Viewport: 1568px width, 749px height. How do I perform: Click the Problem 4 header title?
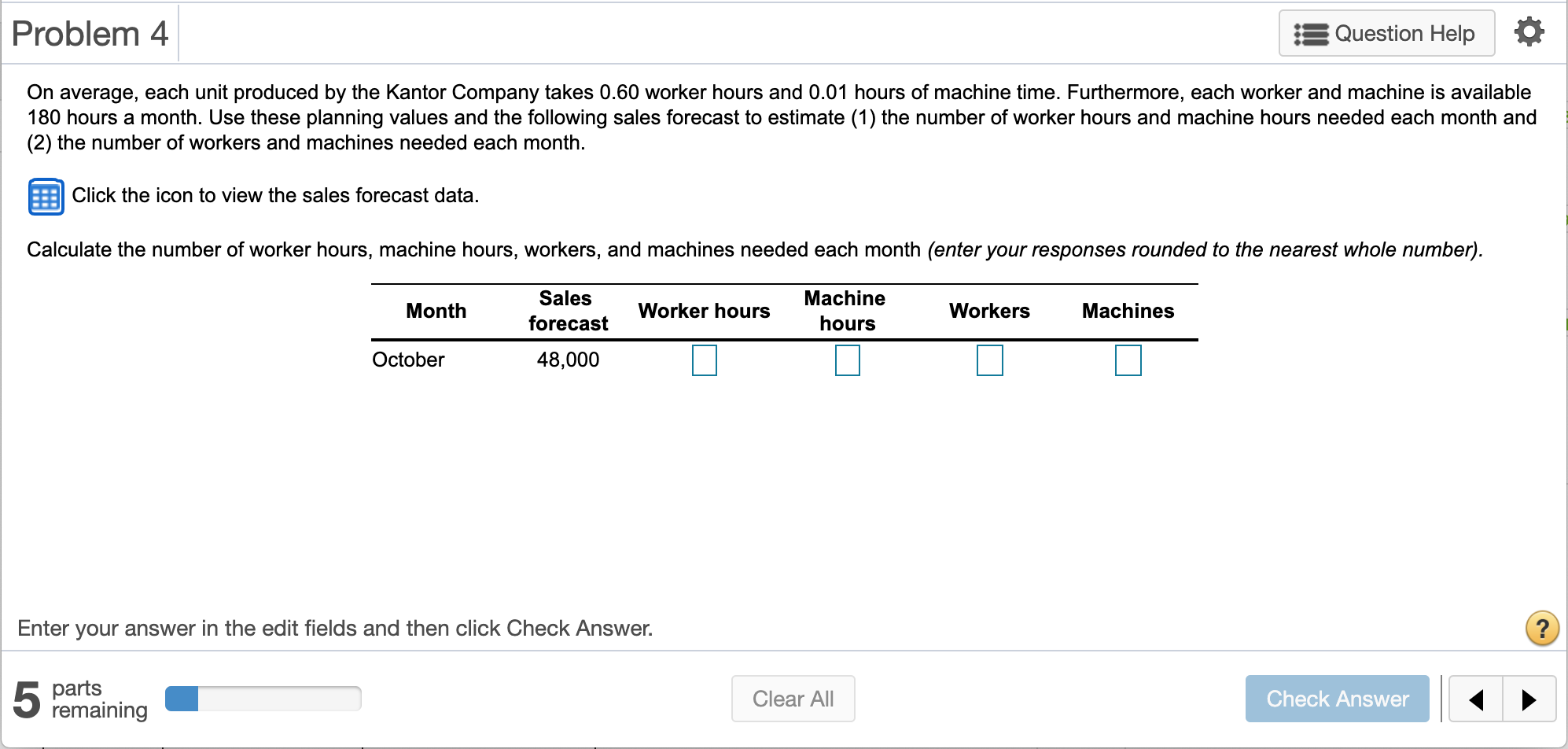[89, 32]
